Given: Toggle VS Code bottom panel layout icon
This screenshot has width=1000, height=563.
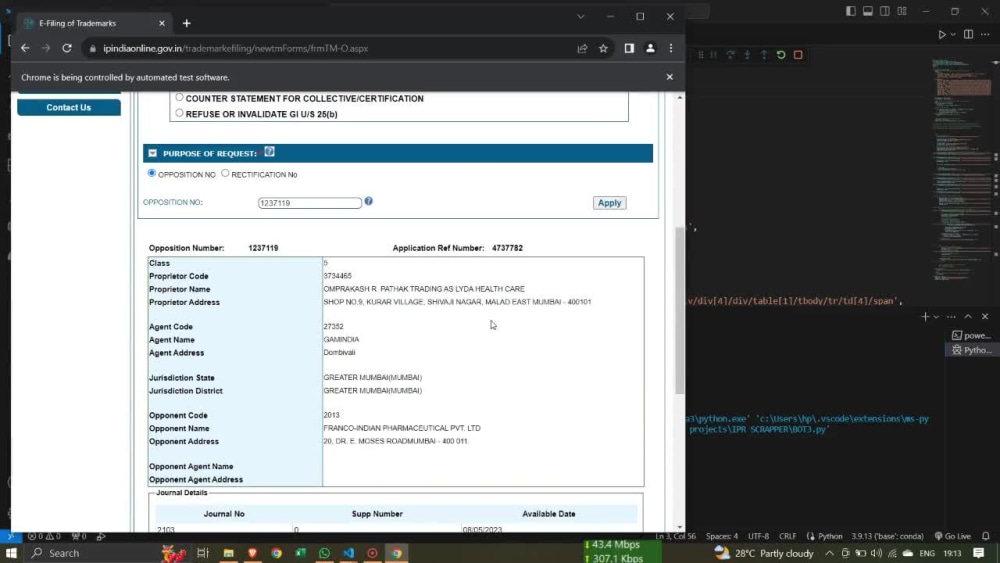Looking at the screenshot, I should (x=868, y=11).
